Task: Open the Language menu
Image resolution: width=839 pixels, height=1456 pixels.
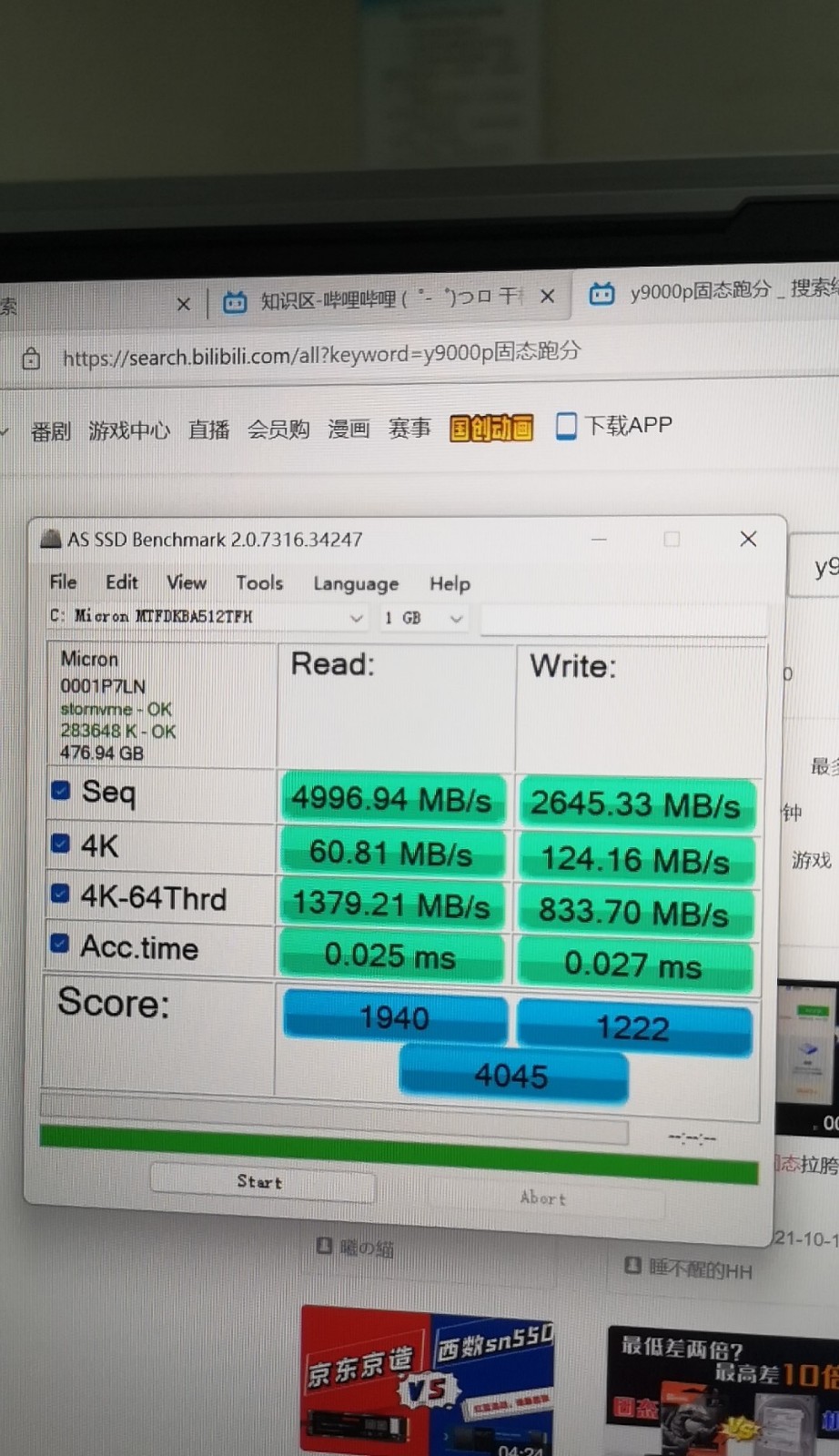Action: click(356, 584)
